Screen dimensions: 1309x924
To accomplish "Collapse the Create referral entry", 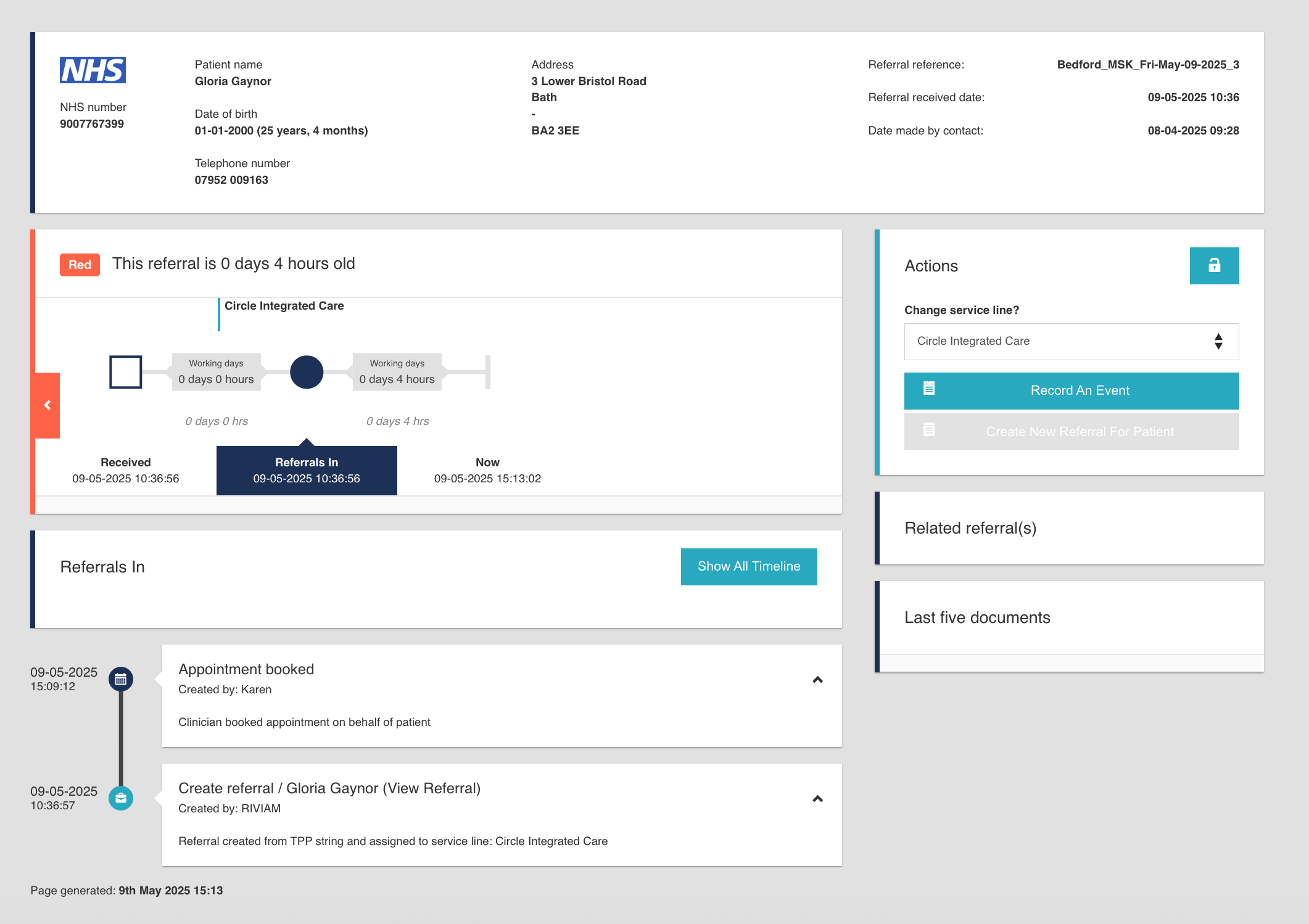I will click(x=817, y=799).
